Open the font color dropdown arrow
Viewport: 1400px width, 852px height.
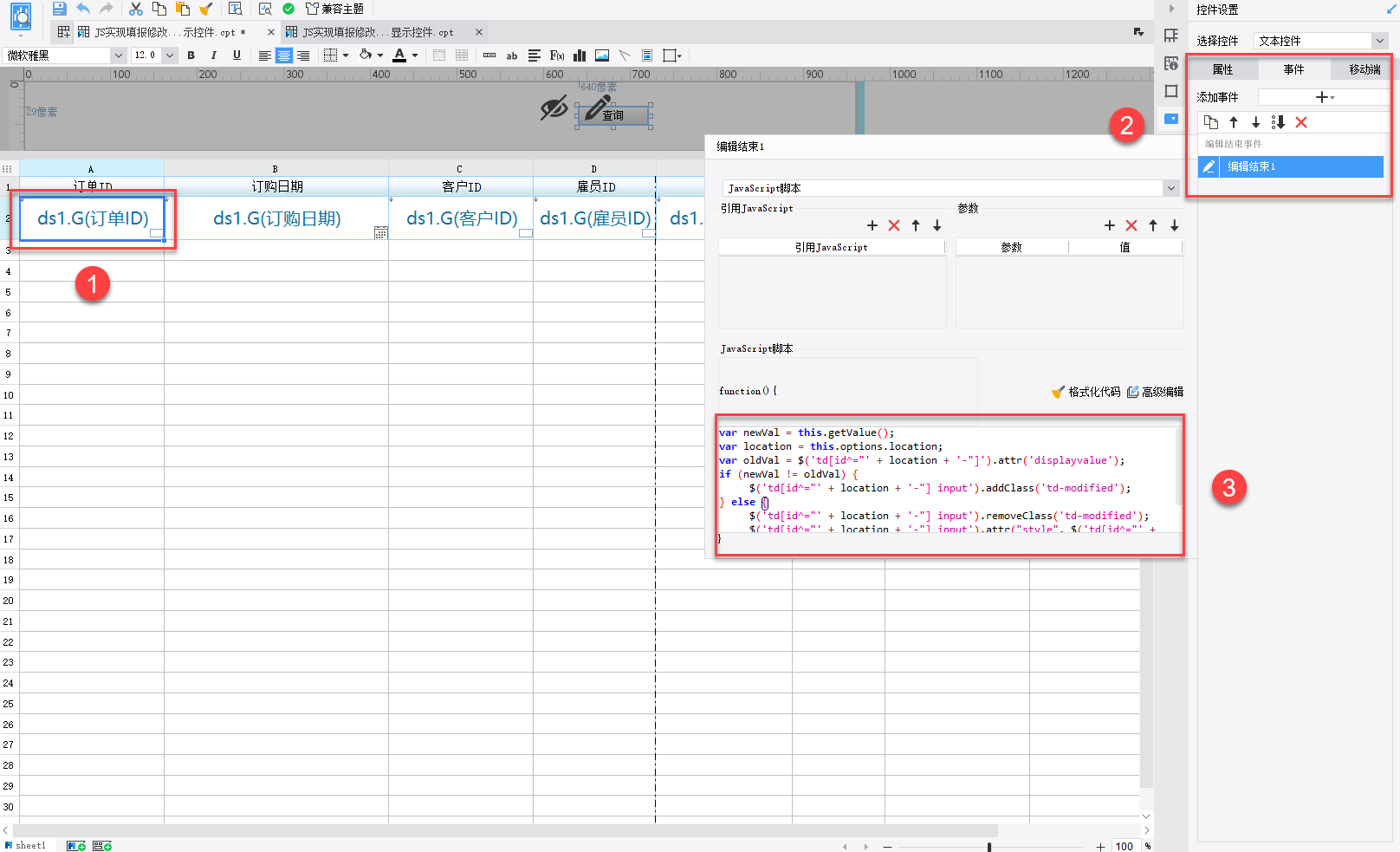pos(415,55)
